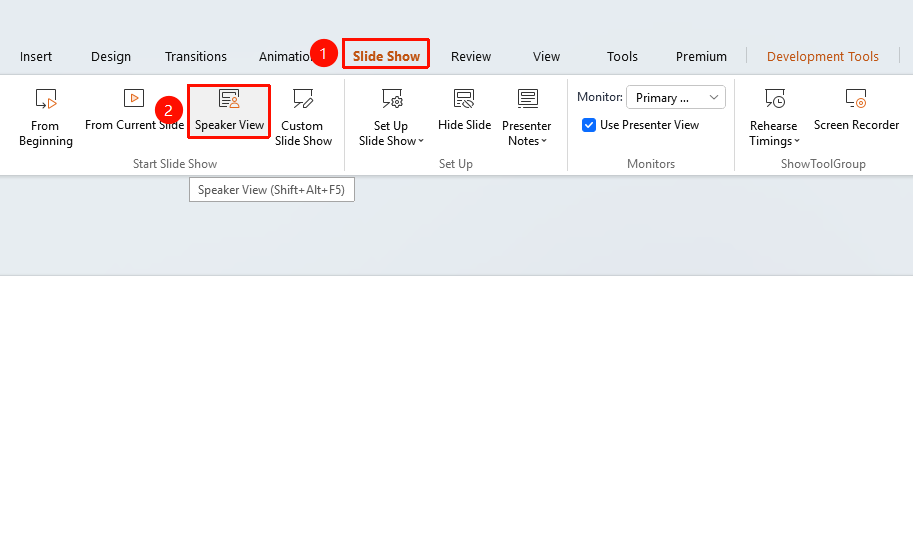The height and width of the screenshot is (536, 913).
Task: Launch Speaker View
Action: click(x=229, y=111)
